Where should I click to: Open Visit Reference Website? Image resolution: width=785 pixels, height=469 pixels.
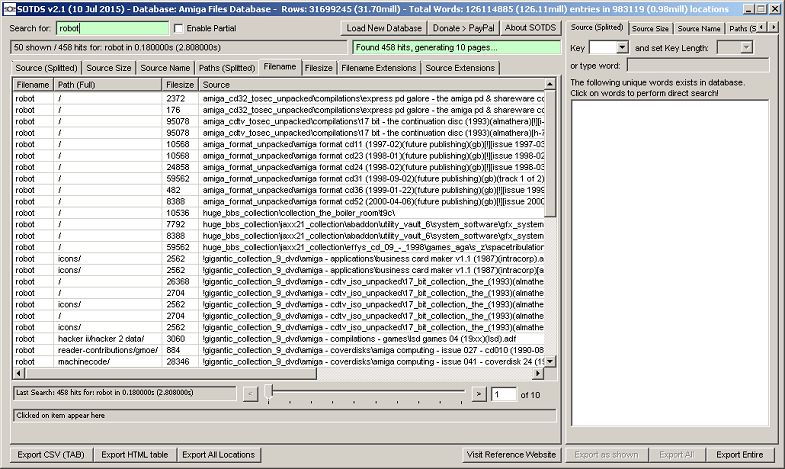click(x=512, y=455)
